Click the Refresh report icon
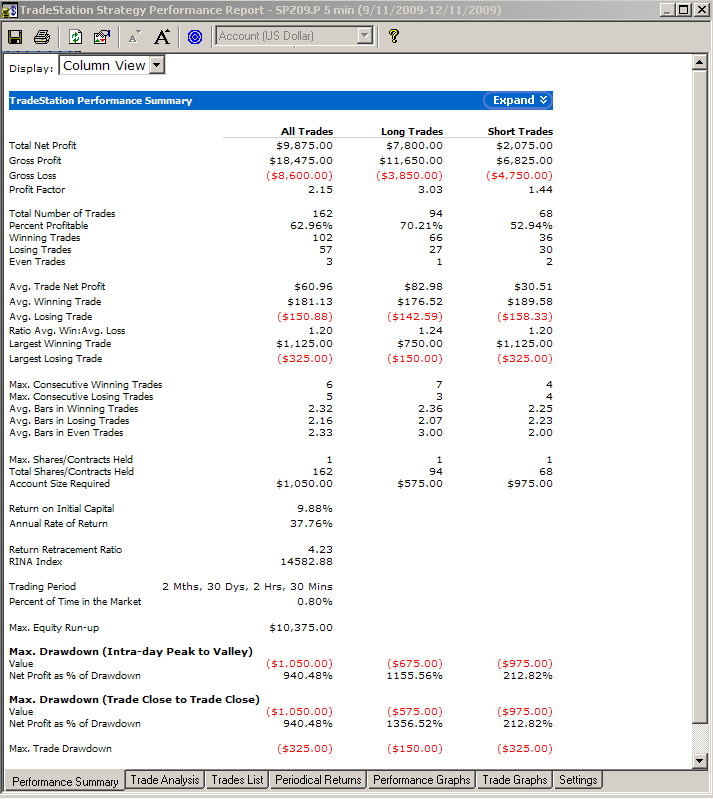 (75, 37)
